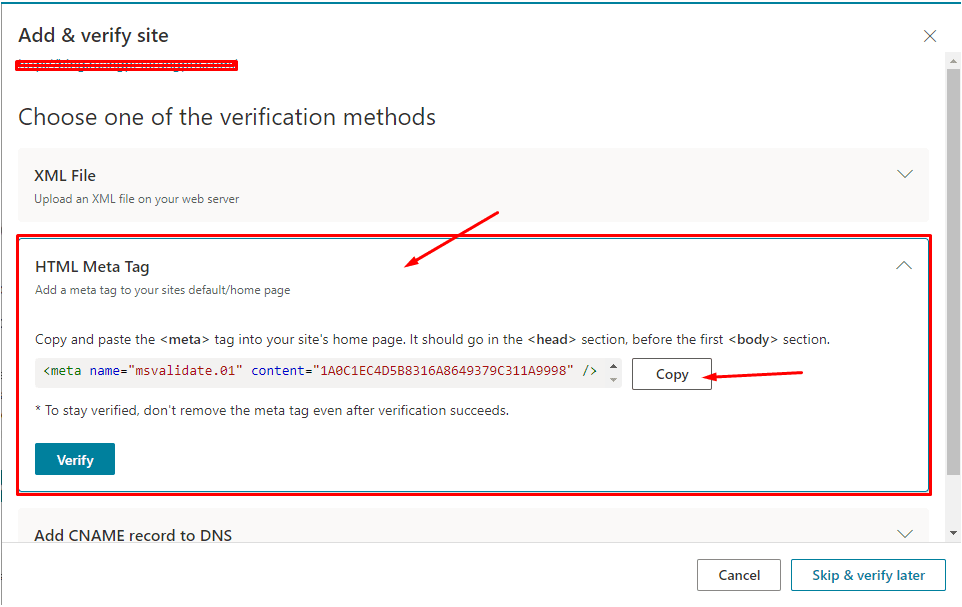The image size is (962, 607).
Task: Click "Upload an XML file" description text
Action: (x=136, y=199)
